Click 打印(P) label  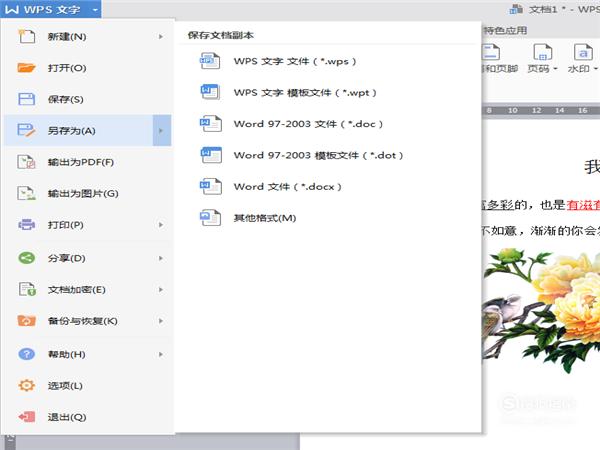(x=65, y=225)
